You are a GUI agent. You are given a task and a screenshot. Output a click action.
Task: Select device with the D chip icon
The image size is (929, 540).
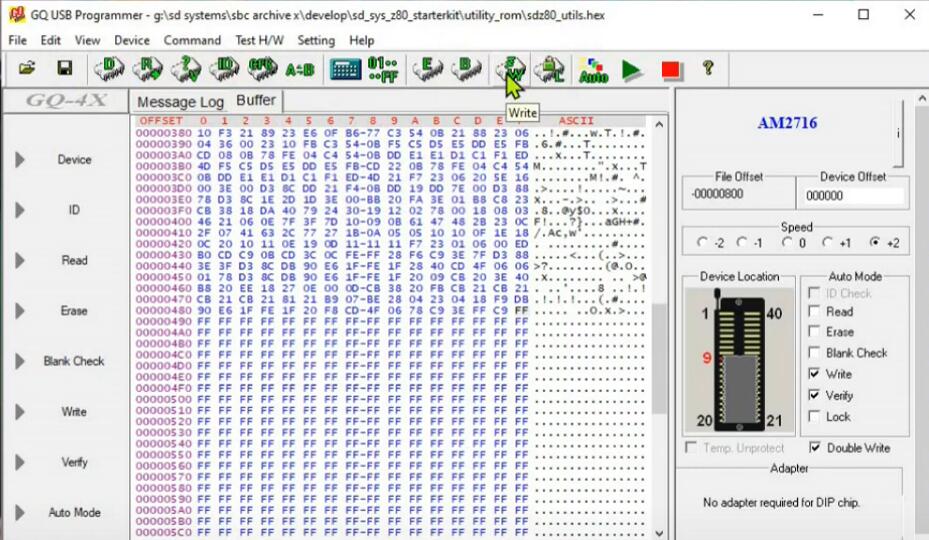pos(110,69)
